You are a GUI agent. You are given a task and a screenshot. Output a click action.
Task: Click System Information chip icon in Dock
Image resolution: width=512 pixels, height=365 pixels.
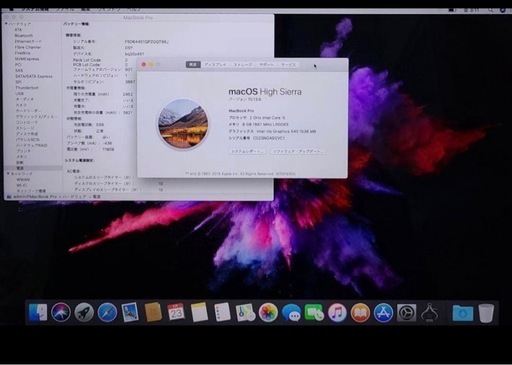[430, 312]
